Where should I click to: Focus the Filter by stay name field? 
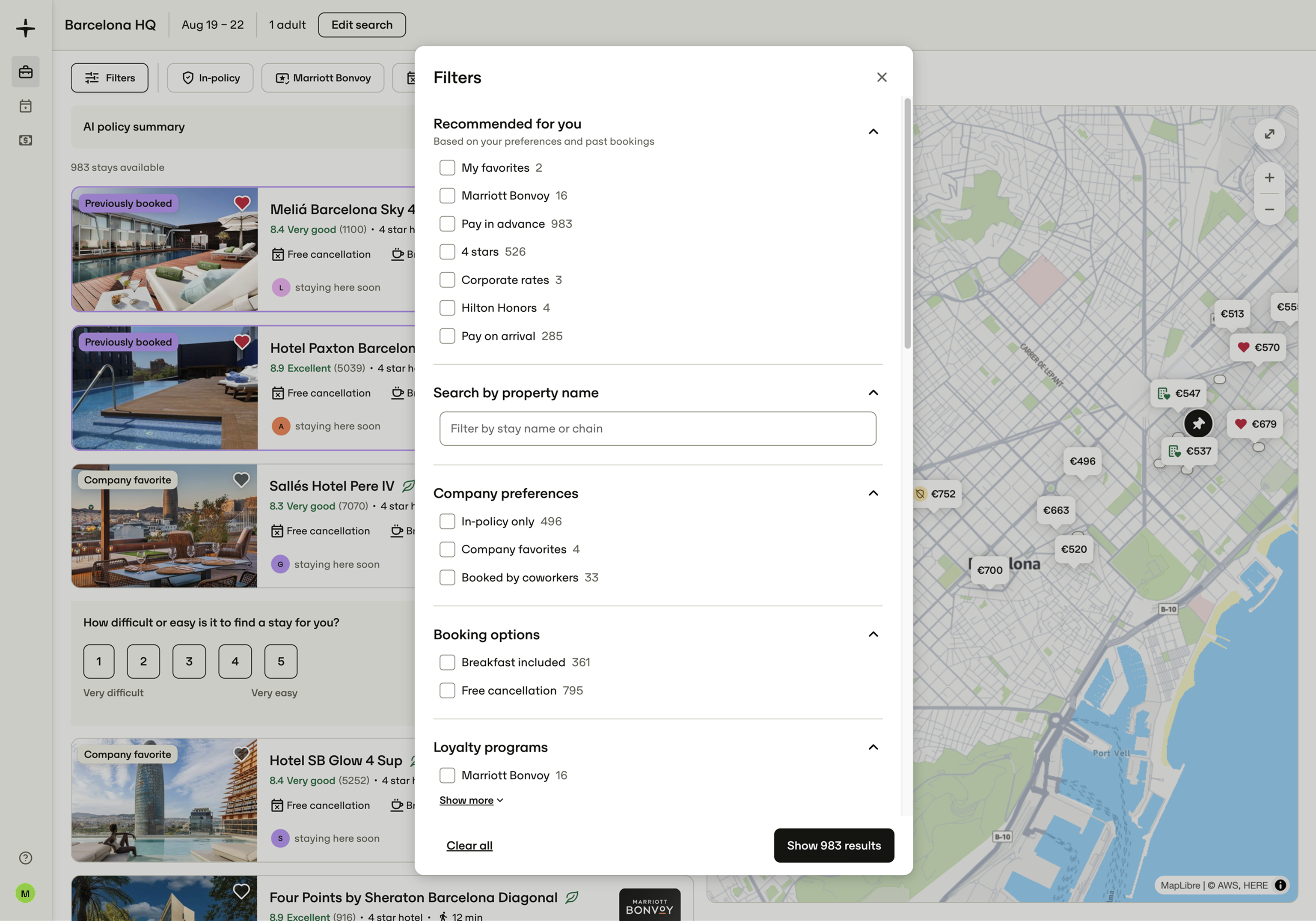657,428
